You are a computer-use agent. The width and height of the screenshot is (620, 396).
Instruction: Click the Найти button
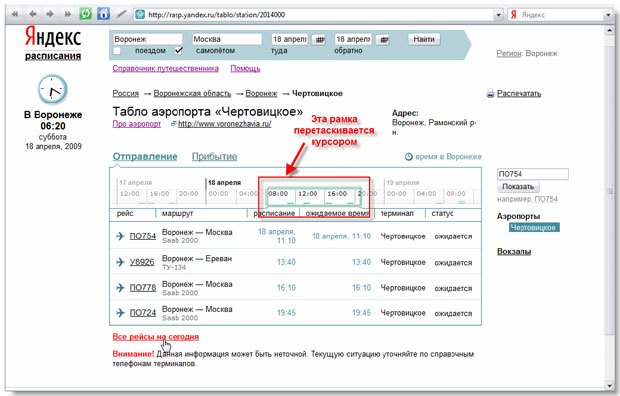(x=424, y=39)
